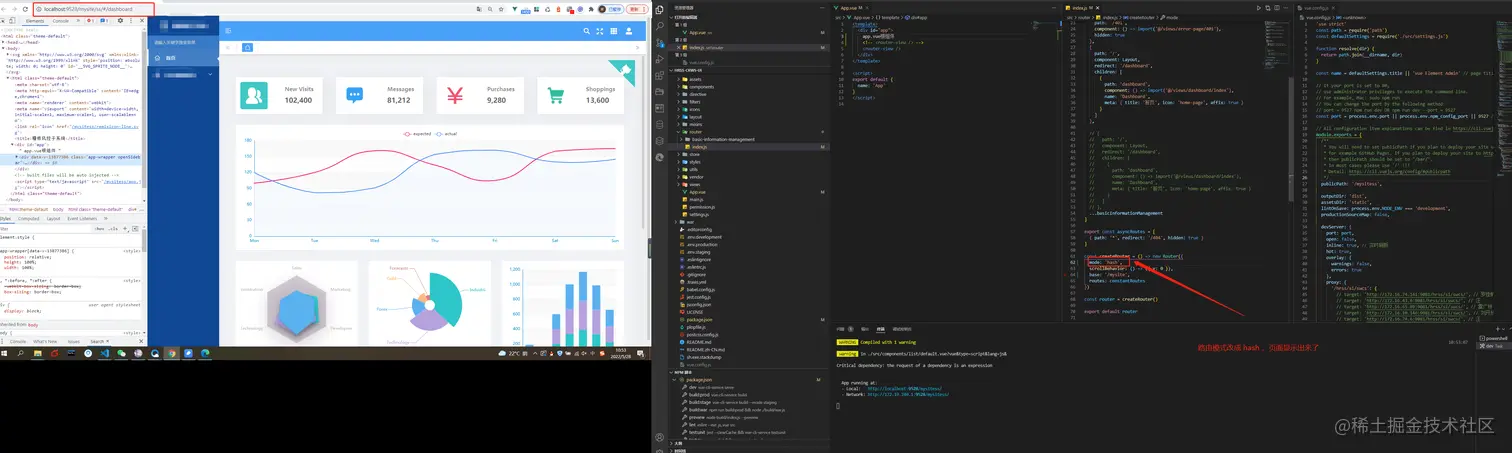Image resolution: width=1512 pixels, height=453 pixels.
Task: Open WeChat from taskbar
Action: (121, 353)
